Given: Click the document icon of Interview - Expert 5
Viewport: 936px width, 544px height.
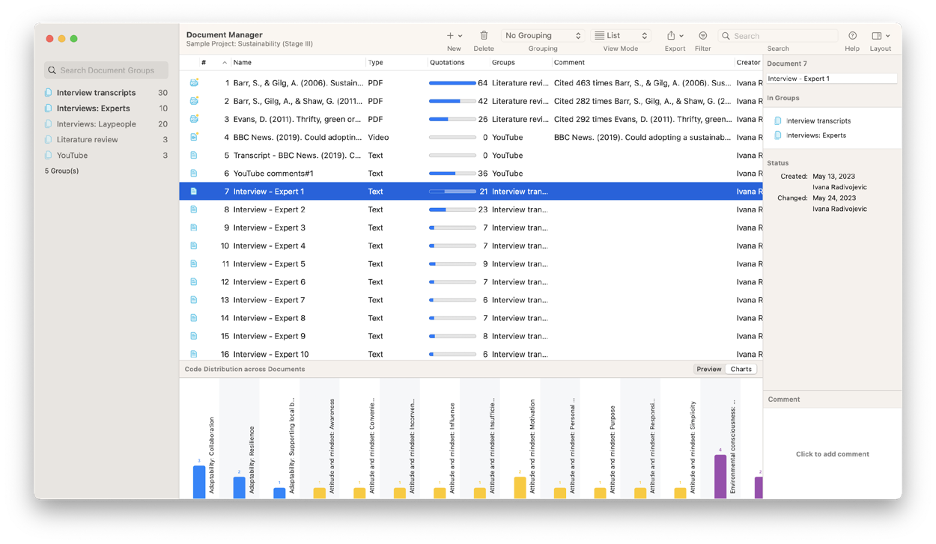Looking at the screenshot, I should click(x=194, y=263).
